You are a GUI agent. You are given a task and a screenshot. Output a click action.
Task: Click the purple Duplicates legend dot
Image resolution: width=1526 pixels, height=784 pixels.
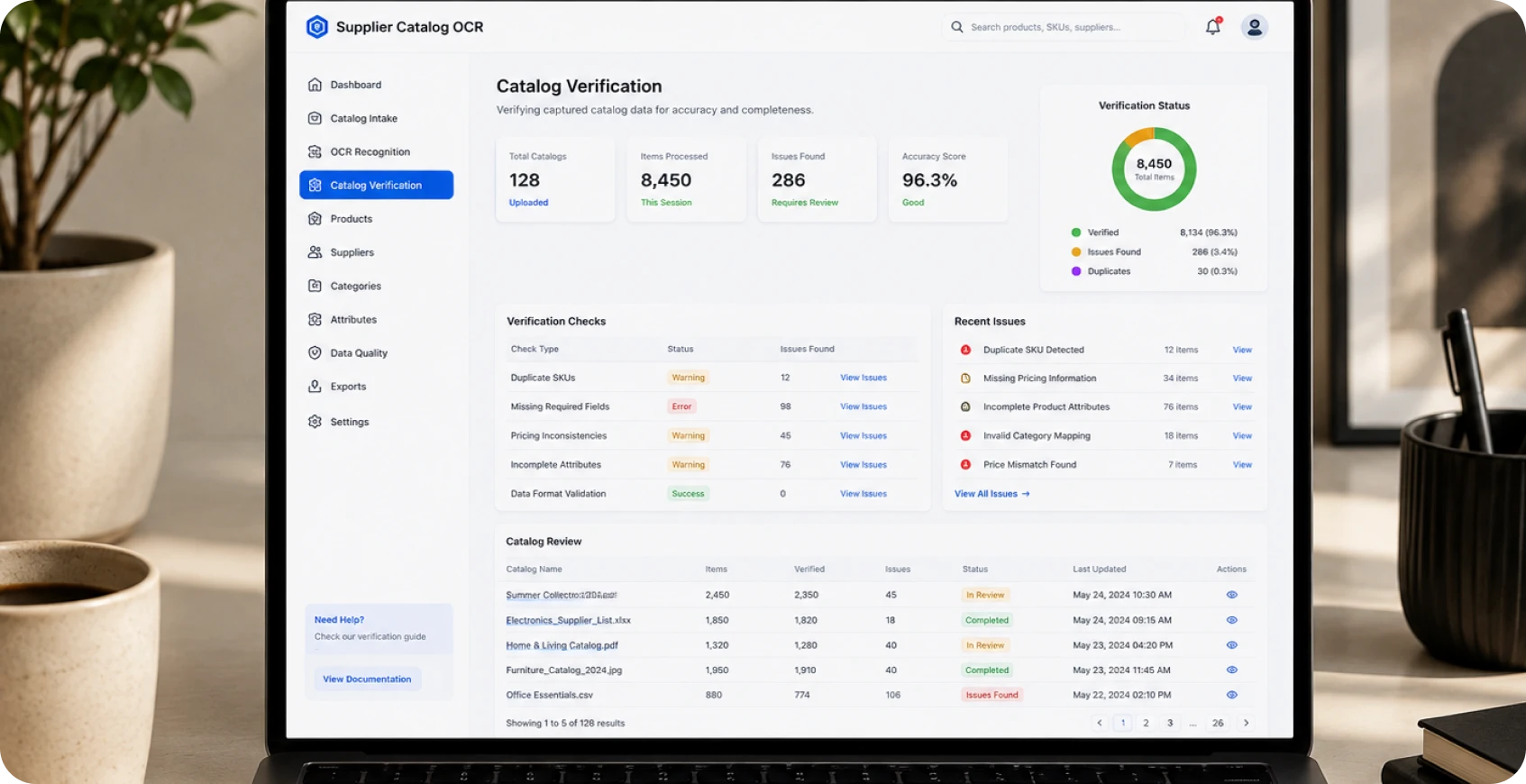[1075, 271]
